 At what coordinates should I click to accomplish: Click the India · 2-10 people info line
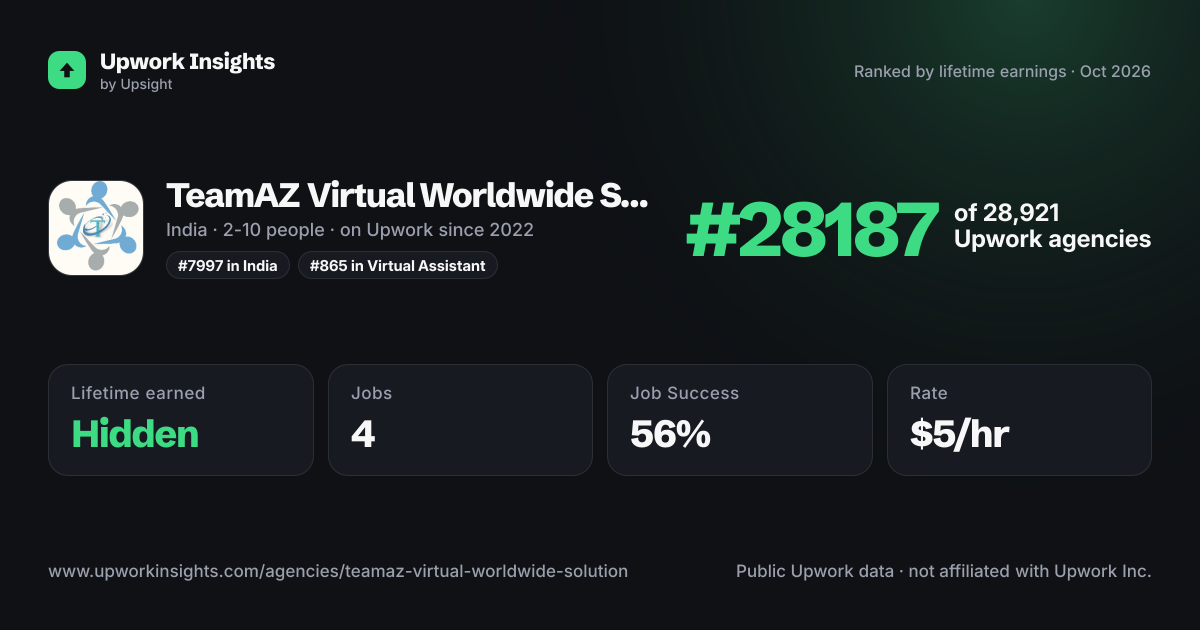click(350, 230)
